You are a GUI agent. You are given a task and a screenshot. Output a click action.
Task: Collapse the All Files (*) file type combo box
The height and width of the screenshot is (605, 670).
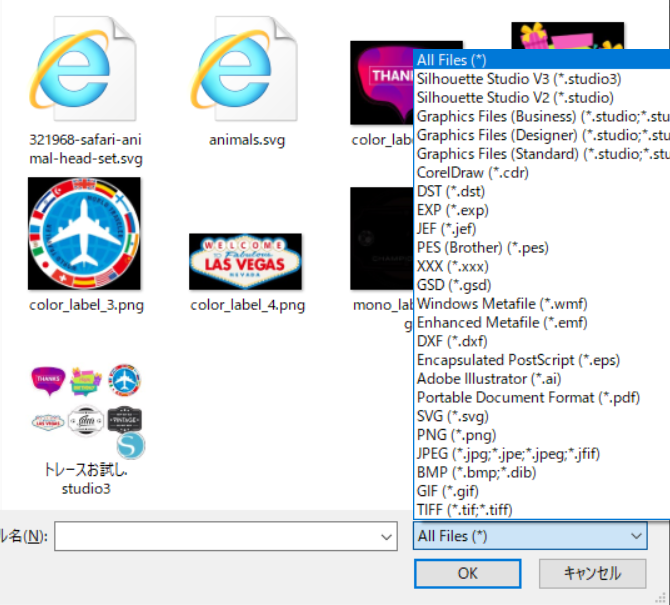click(530, 536)
